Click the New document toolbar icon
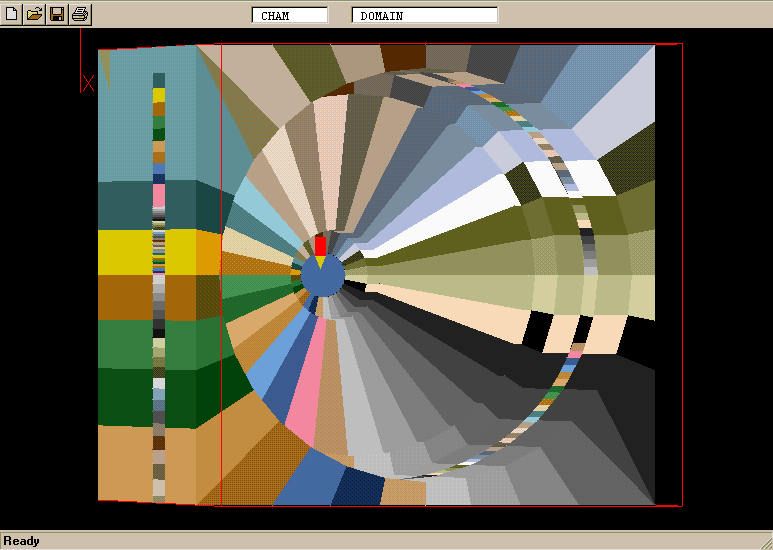Screen dimensions: 773x550 click(12, 14)
